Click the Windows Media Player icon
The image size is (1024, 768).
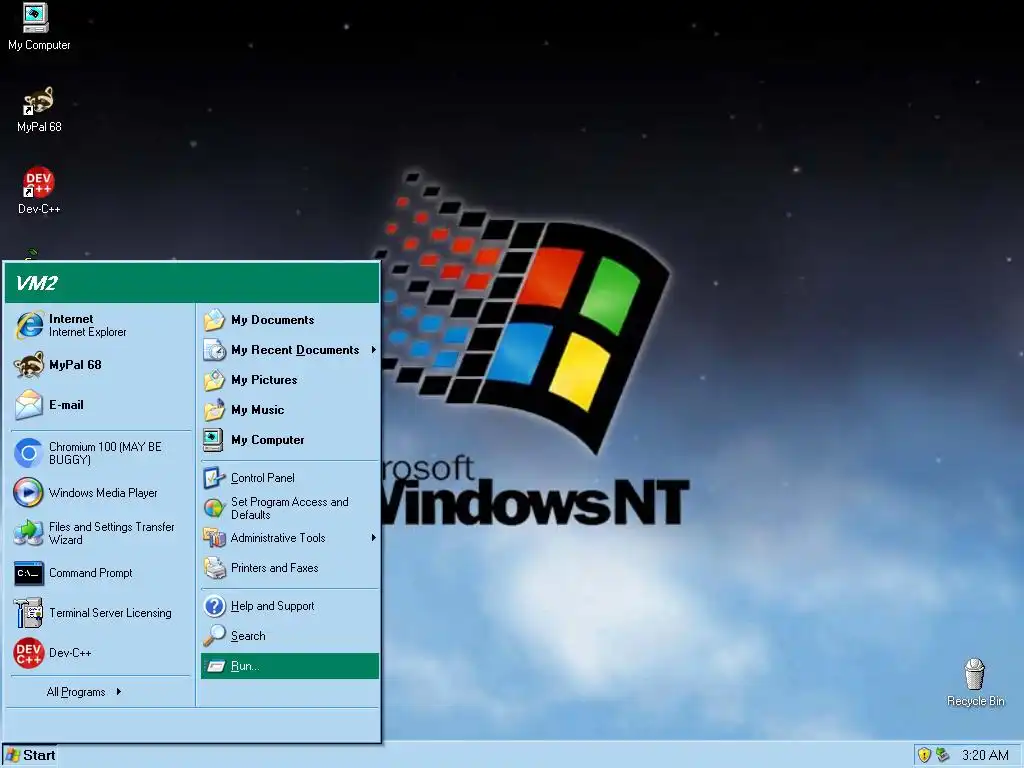pyautogui.click(x=29, y=493)
